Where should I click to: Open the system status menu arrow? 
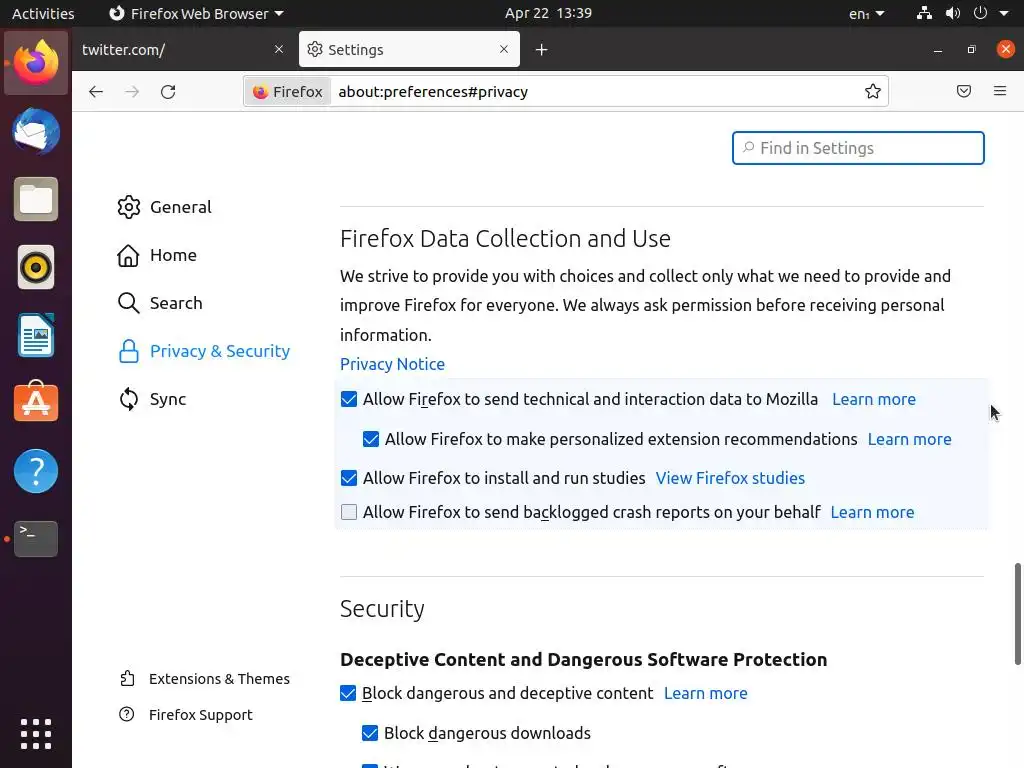1003,14
